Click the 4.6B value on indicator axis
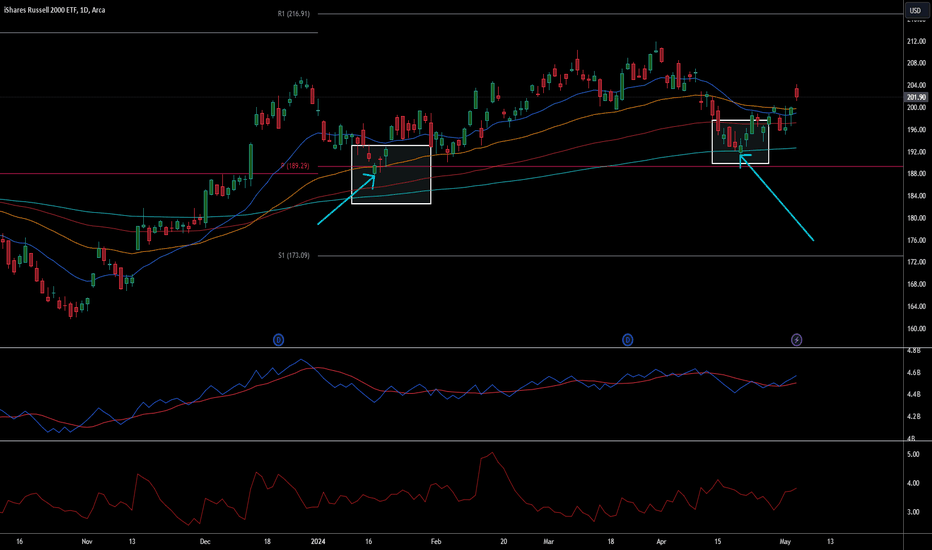Screen dimensions: 932x550 [914, 373]
